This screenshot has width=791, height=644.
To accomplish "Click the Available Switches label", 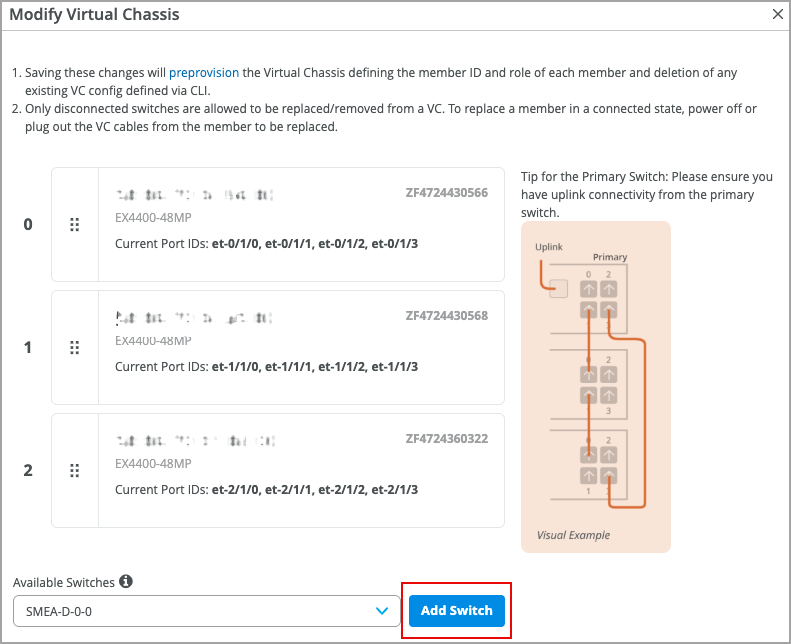I will point(63,582).
